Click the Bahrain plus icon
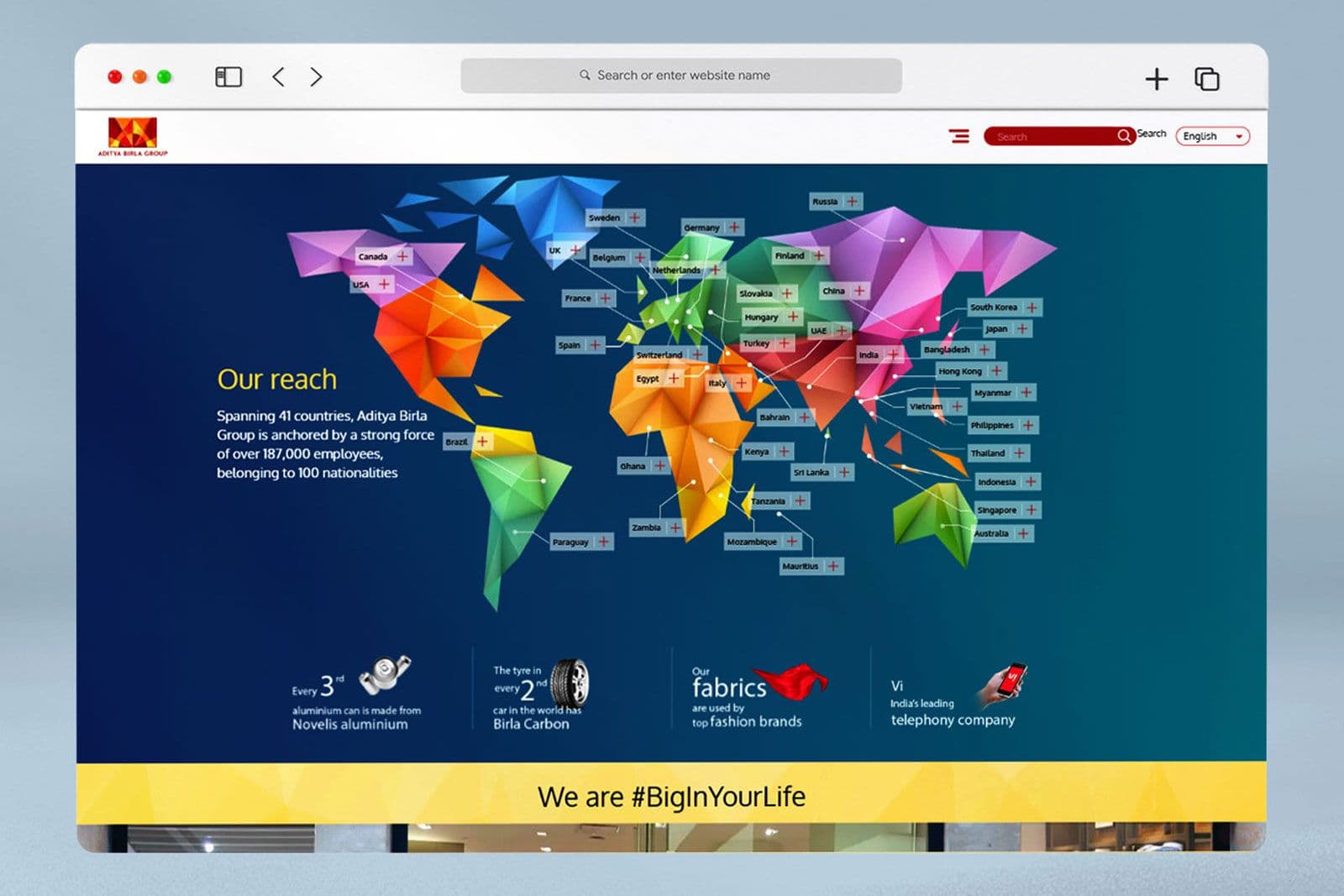Screen dimensions: 1344x896 point(804,417)
